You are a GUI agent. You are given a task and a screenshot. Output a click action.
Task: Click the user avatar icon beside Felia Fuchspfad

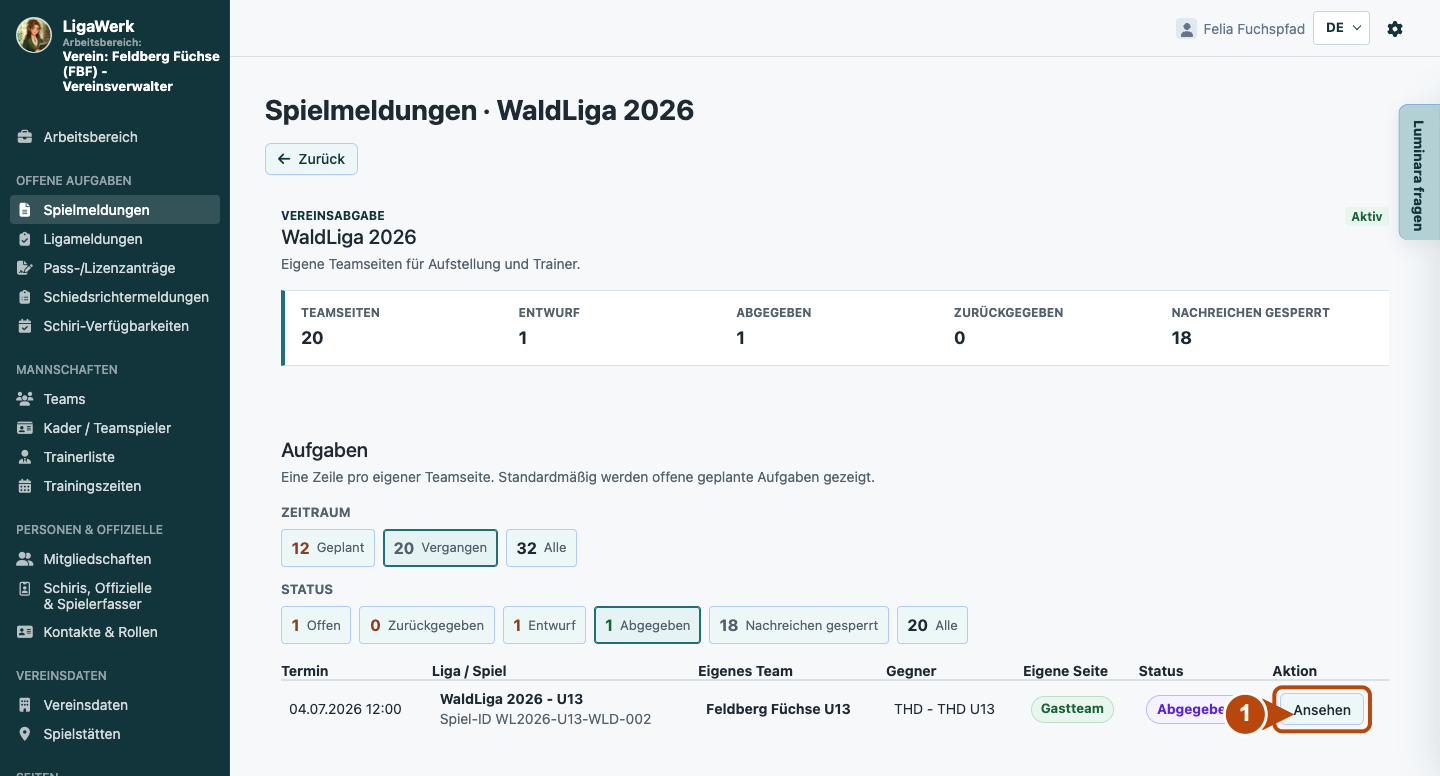pos(1186,29)
